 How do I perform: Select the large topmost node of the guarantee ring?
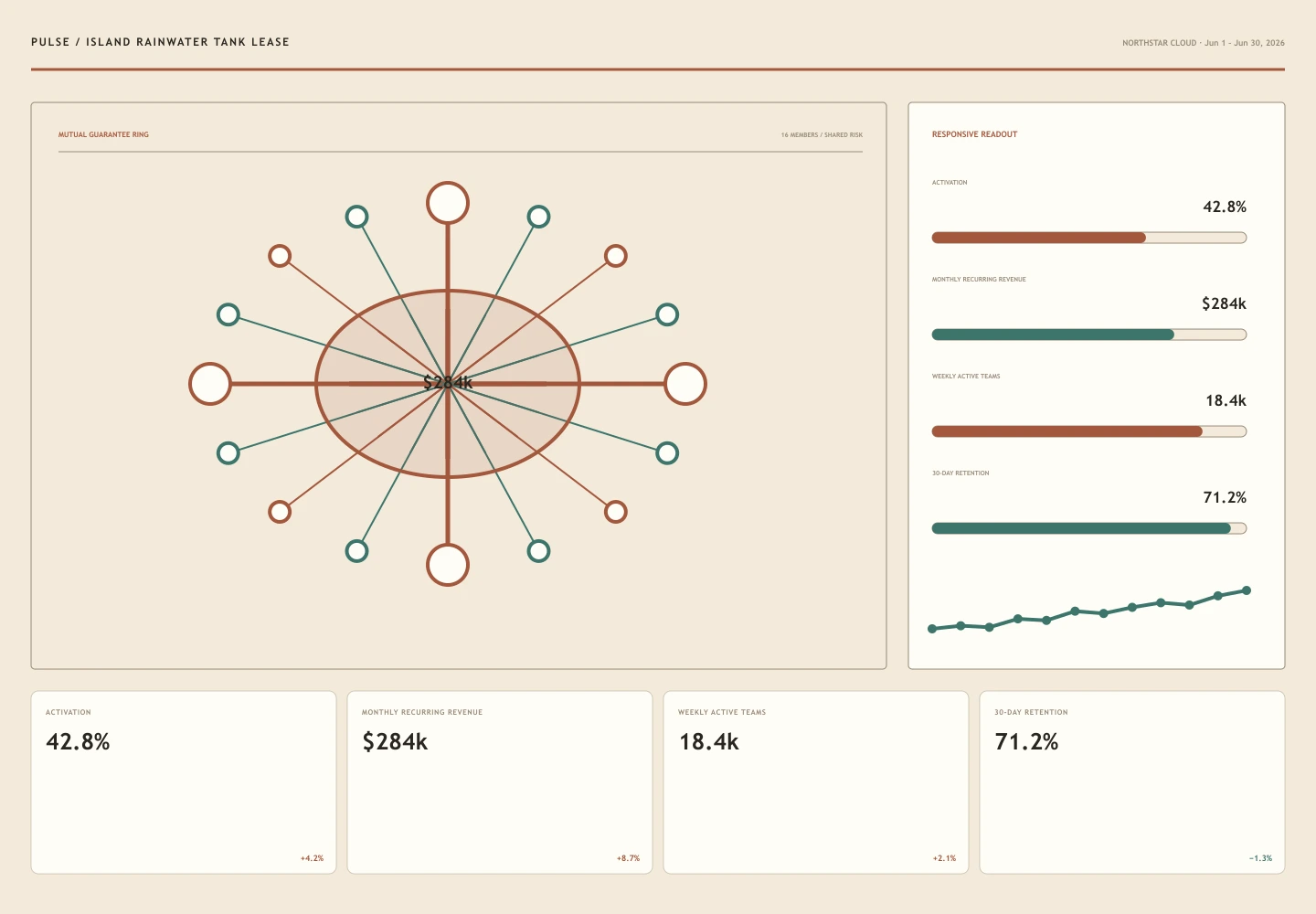click(x=448, y=203)
